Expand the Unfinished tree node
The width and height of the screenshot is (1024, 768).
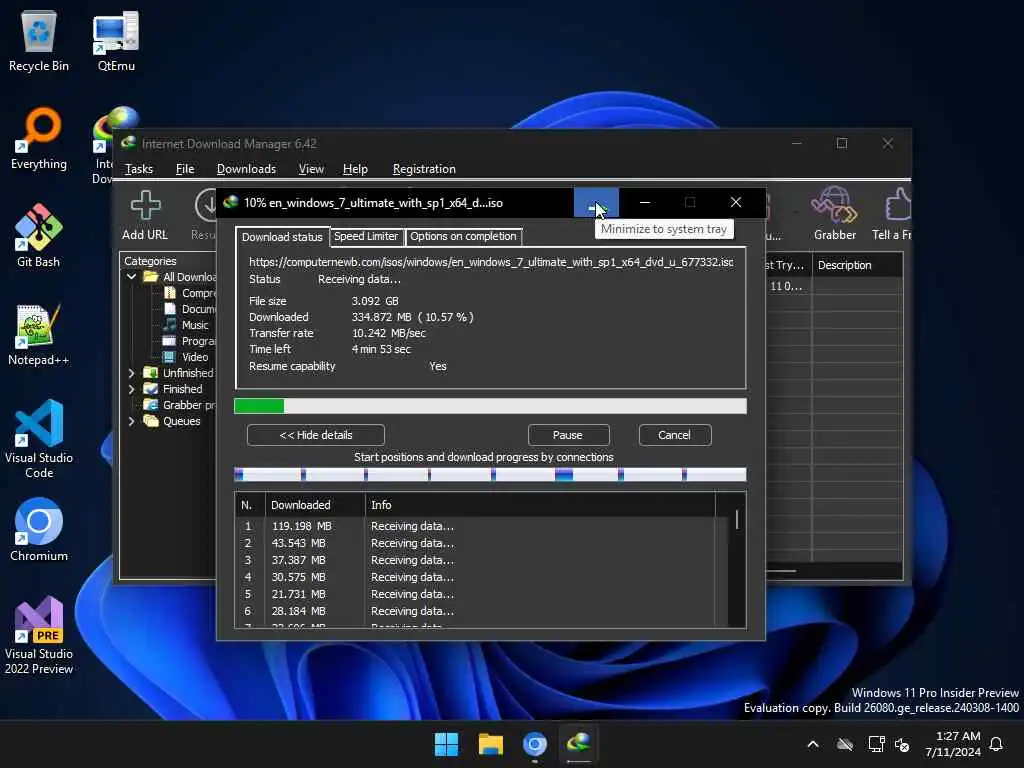[x=131, y=373]
